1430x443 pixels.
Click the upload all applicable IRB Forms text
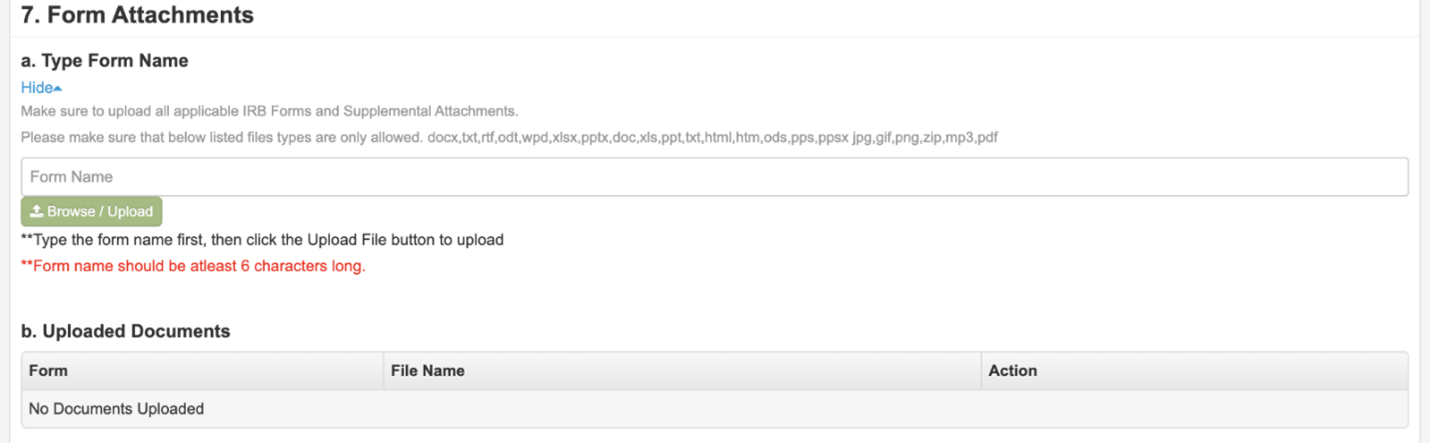tap(270, 111)
